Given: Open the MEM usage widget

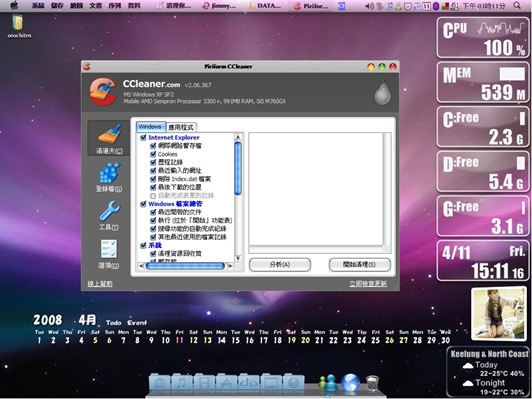Looking at the screenshot, I should (483, 82).
